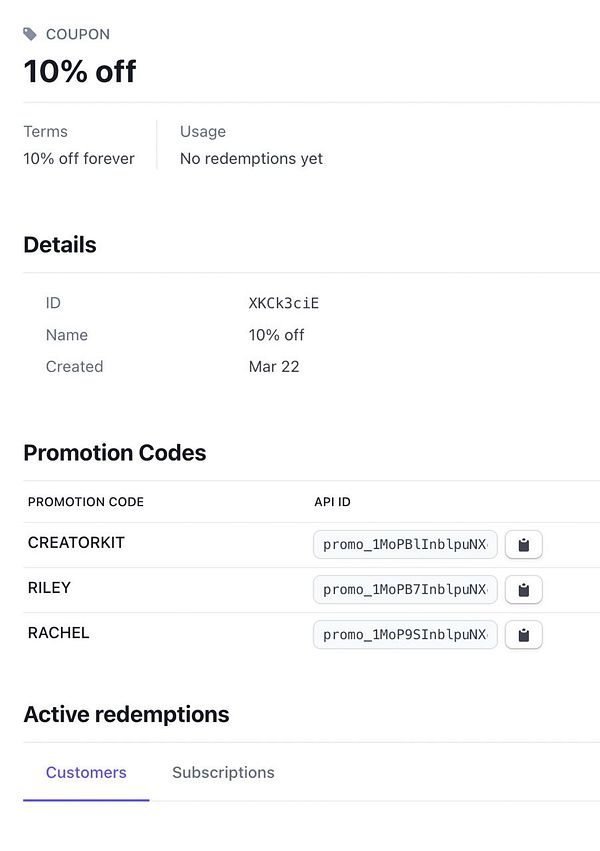Click the PROMOTION CODE column header
Image resolution: width=600 pixels, height=851 pixels.
tap(86, 502)
